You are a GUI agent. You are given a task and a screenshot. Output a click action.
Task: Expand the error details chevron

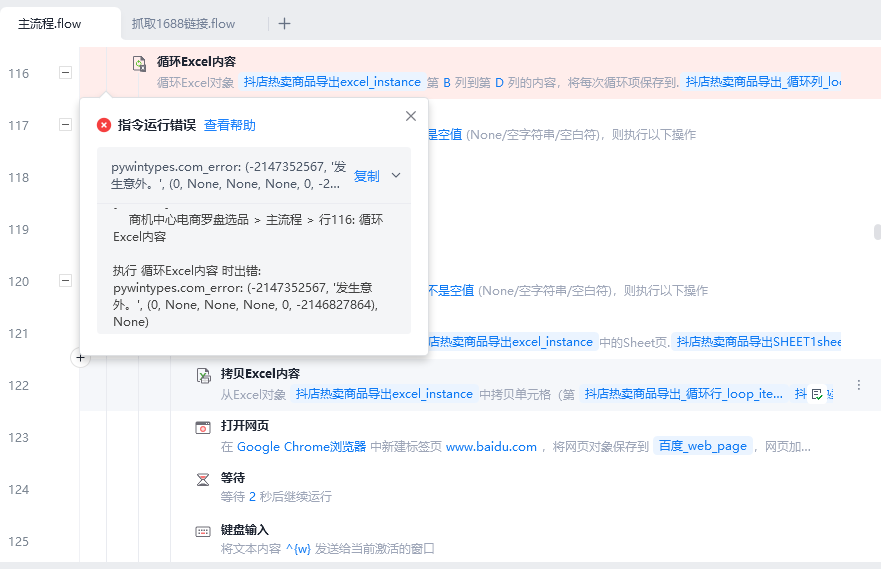pos(396,176)
